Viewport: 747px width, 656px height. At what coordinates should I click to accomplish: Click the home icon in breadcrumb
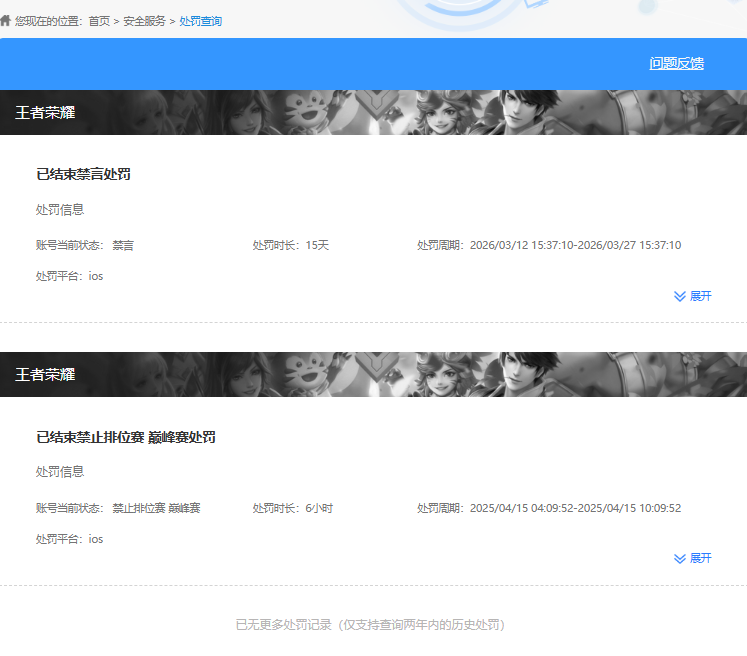[5, 20]
